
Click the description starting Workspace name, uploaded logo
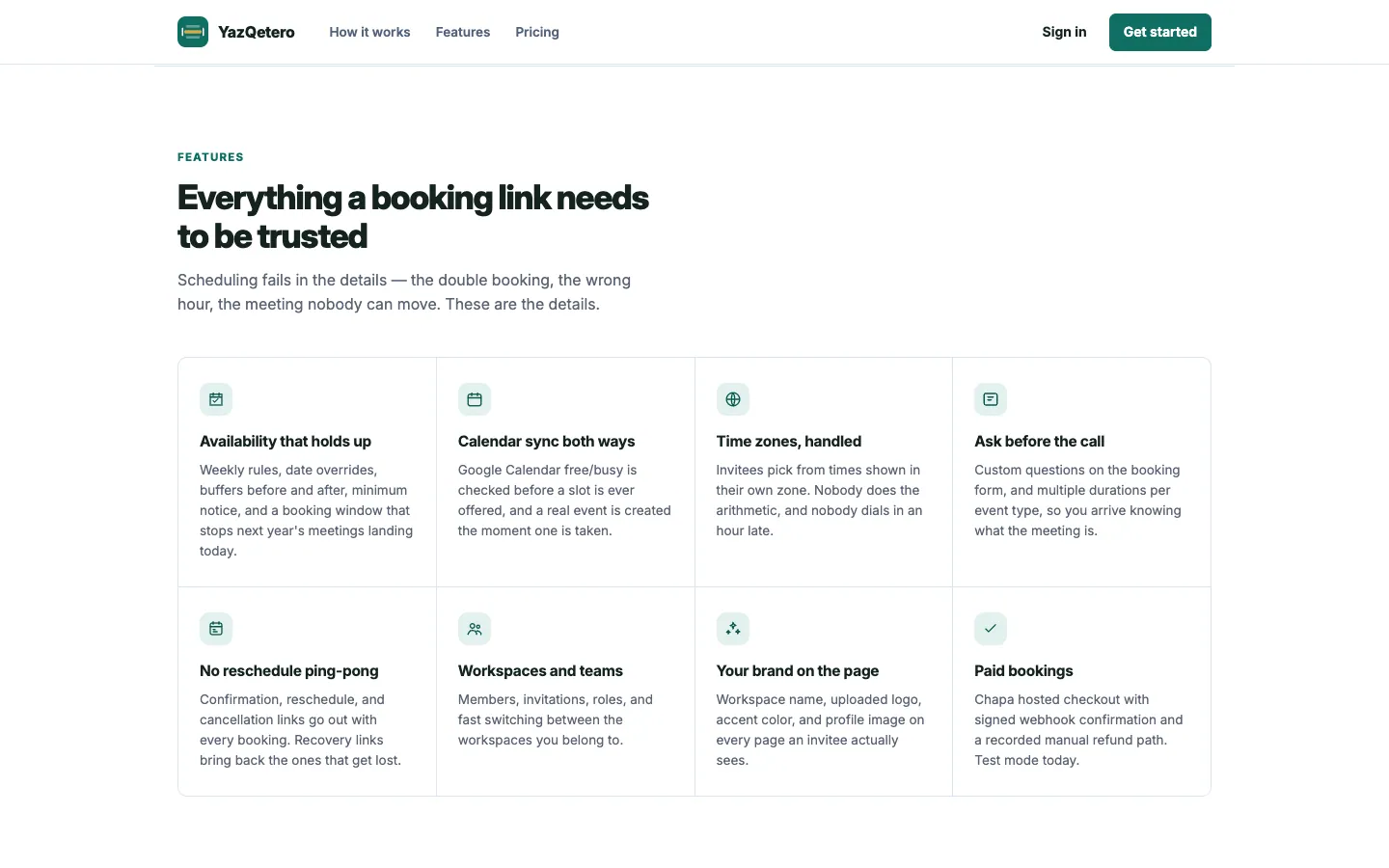820,730
